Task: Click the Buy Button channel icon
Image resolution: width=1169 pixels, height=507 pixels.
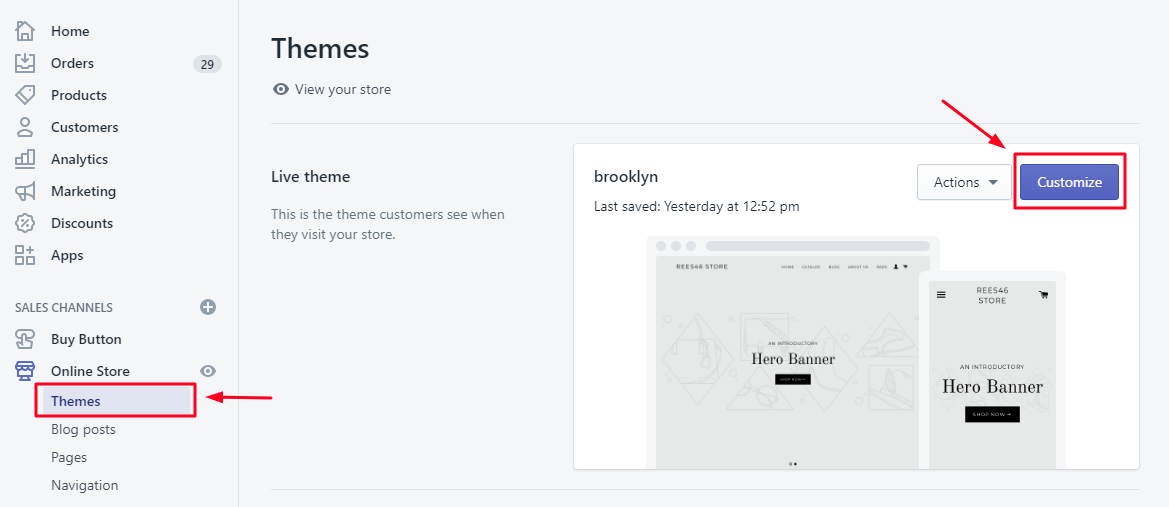Action: [x=25, y=339]
